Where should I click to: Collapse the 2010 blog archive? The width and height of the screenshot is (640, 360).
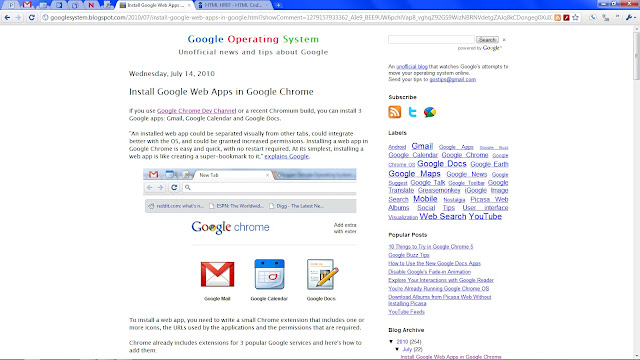pyautogui.click(x=391, y=342)
